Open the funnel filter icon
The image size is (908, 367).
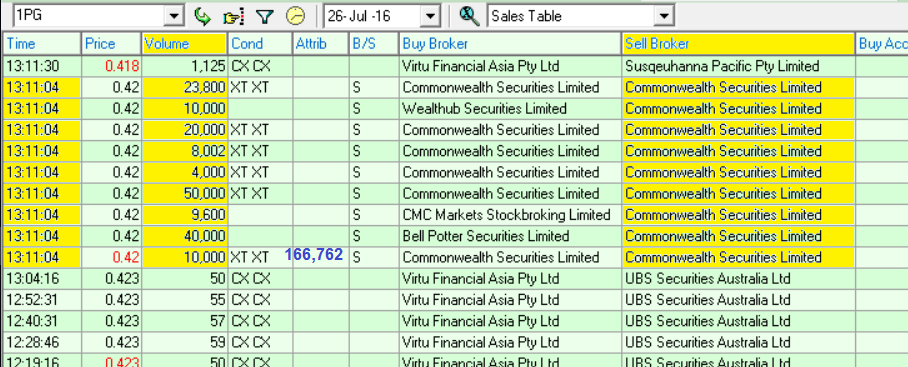[265, 16]
